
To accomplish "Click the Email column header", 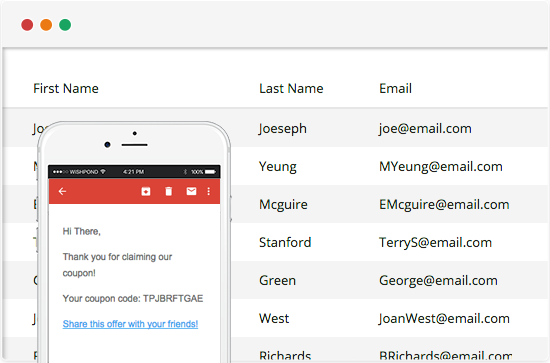I will pos(395,88).
